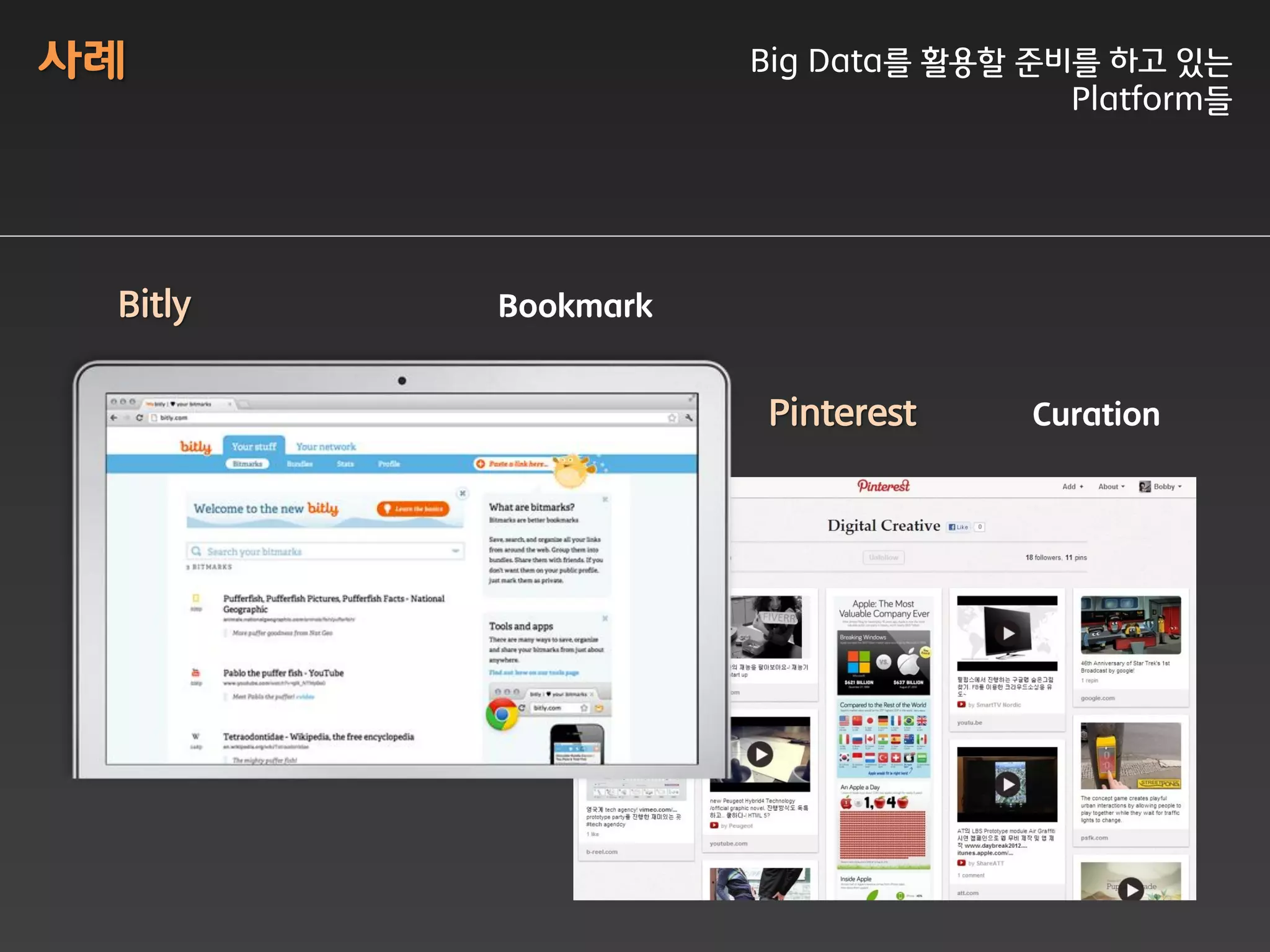Select the Profile sub-tab

pyautogui.click(x=389, y=464)
